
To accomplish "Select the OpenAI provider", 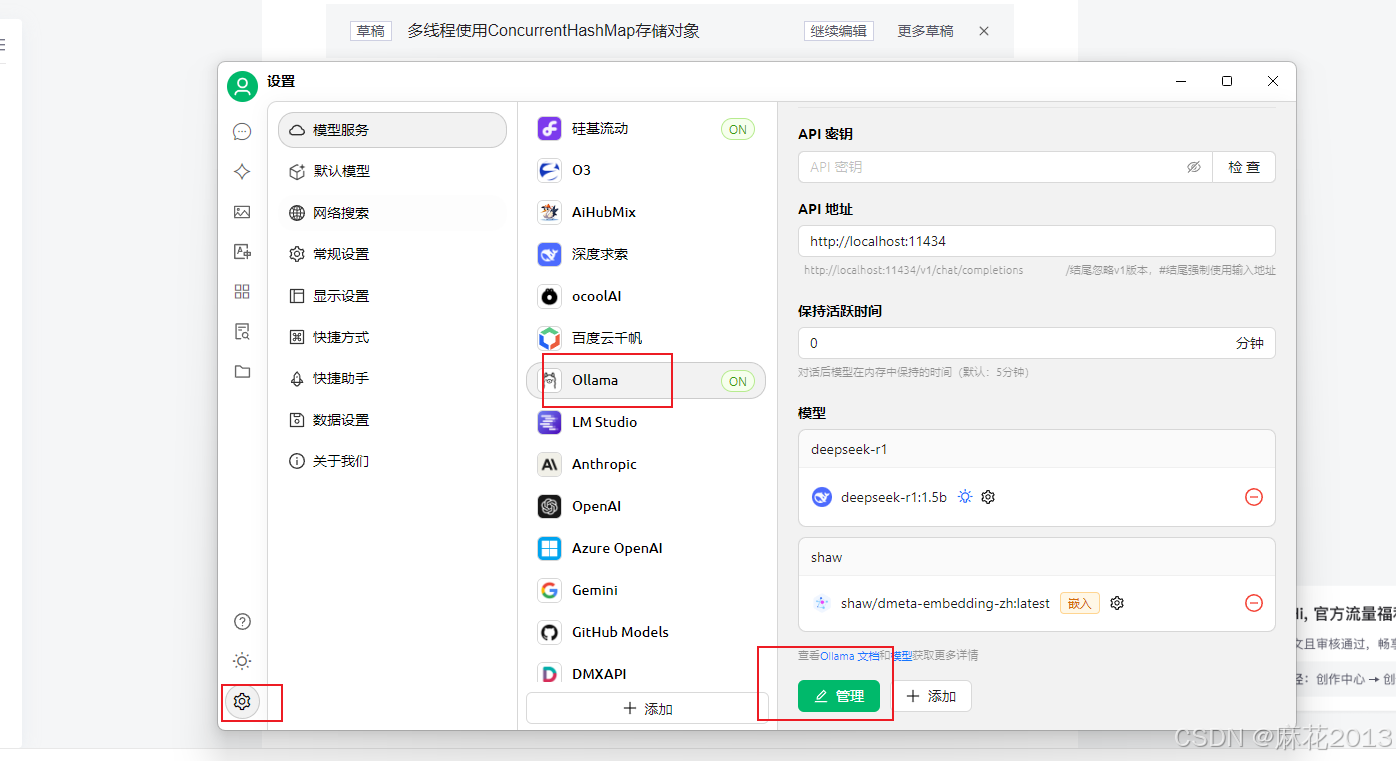I will pos(646,506).
